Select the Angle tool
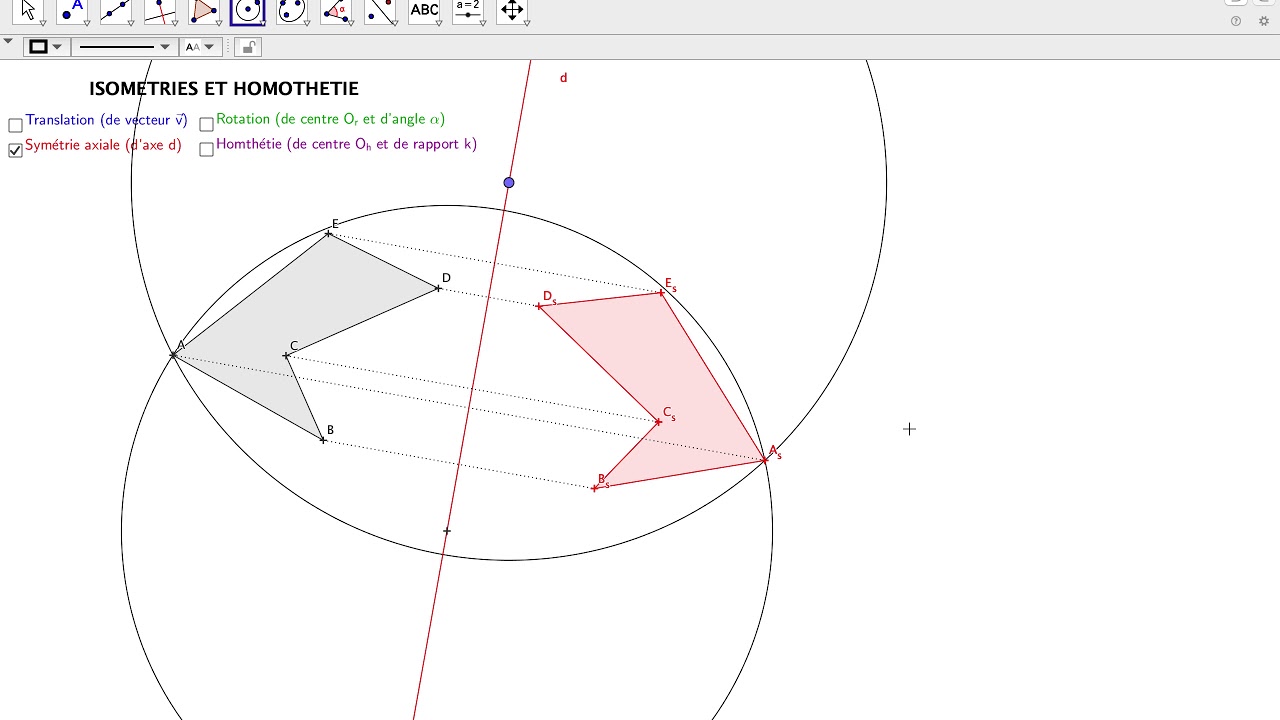This screenshot has width=1280, height=720. pyautogui.click(x=336, y=10)
